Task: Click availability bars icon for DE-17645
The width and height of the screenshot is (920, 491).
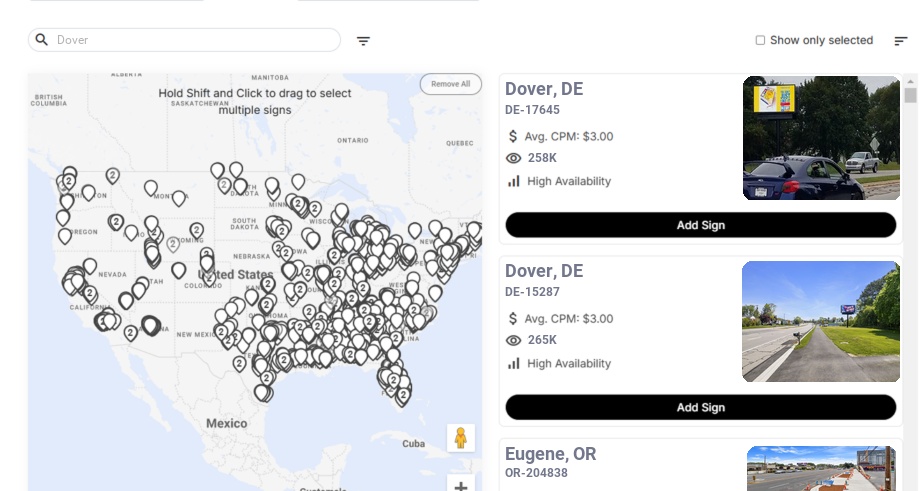Action: (513, 181)
